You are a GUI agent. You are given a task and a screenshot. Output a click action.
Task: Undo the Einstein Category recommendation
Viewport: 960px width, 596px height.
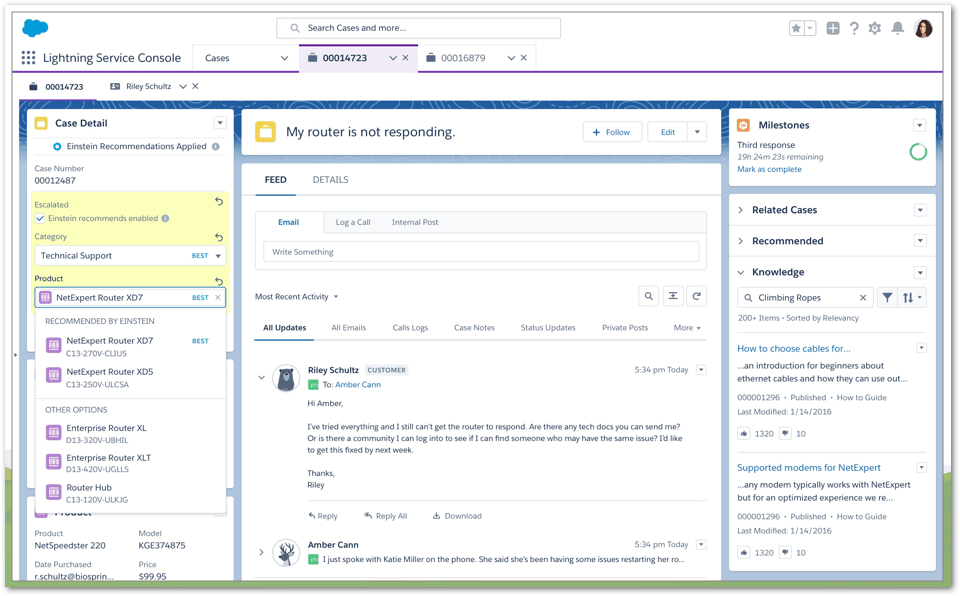click(x=219, y=237)
